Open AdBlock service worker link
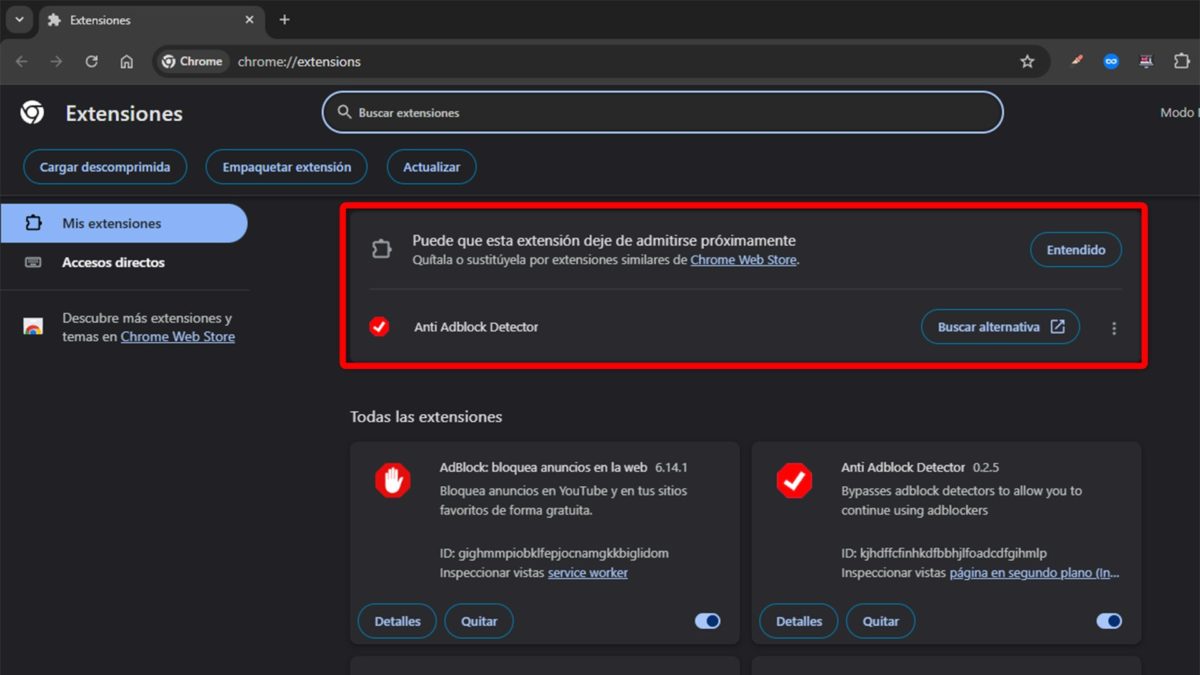1200x675 pixels. point(588,573)
